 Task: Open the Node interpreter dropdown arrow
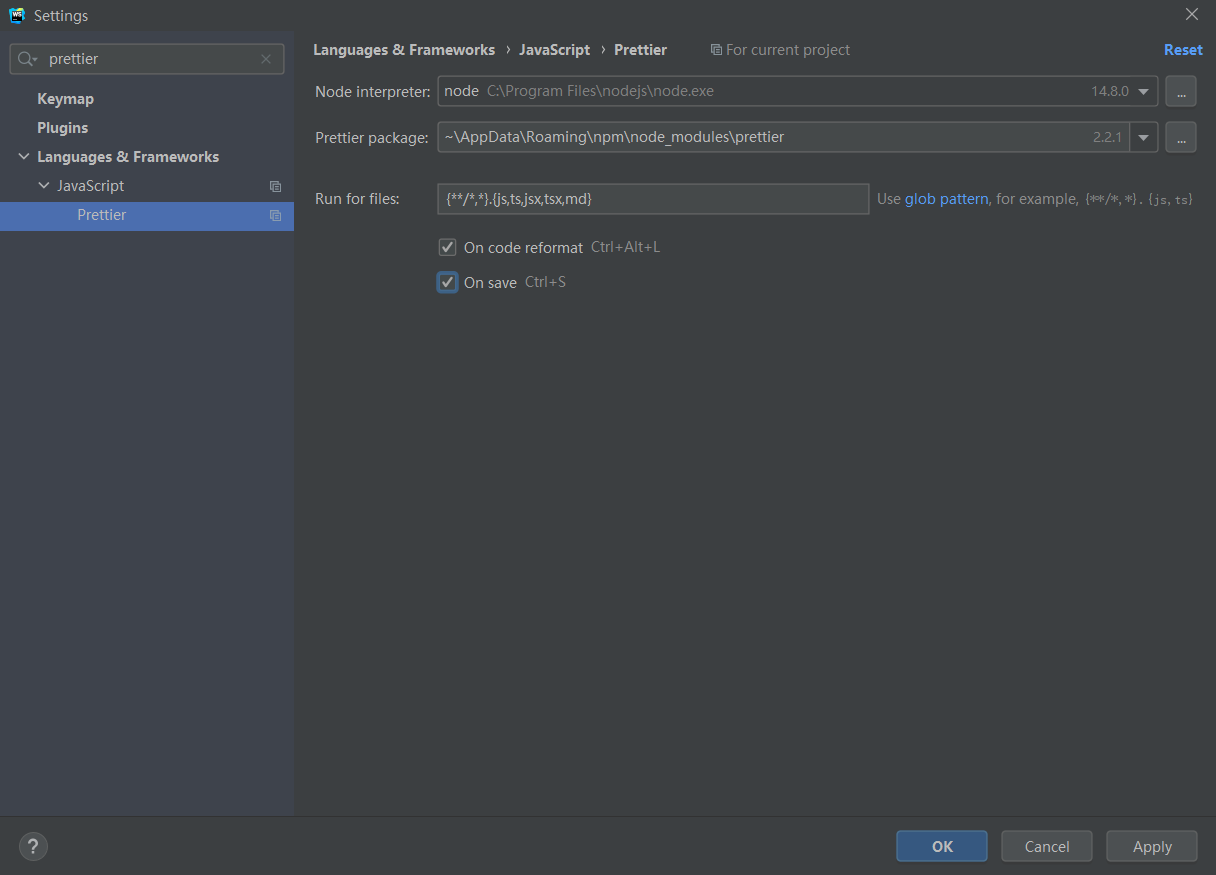tap(1144, 91)
